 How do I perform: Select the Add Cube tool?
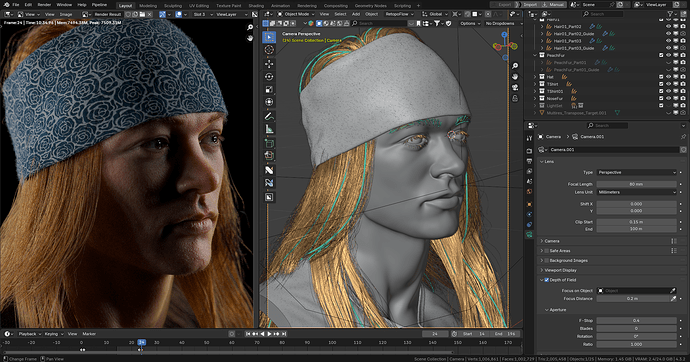coord(269,143)
